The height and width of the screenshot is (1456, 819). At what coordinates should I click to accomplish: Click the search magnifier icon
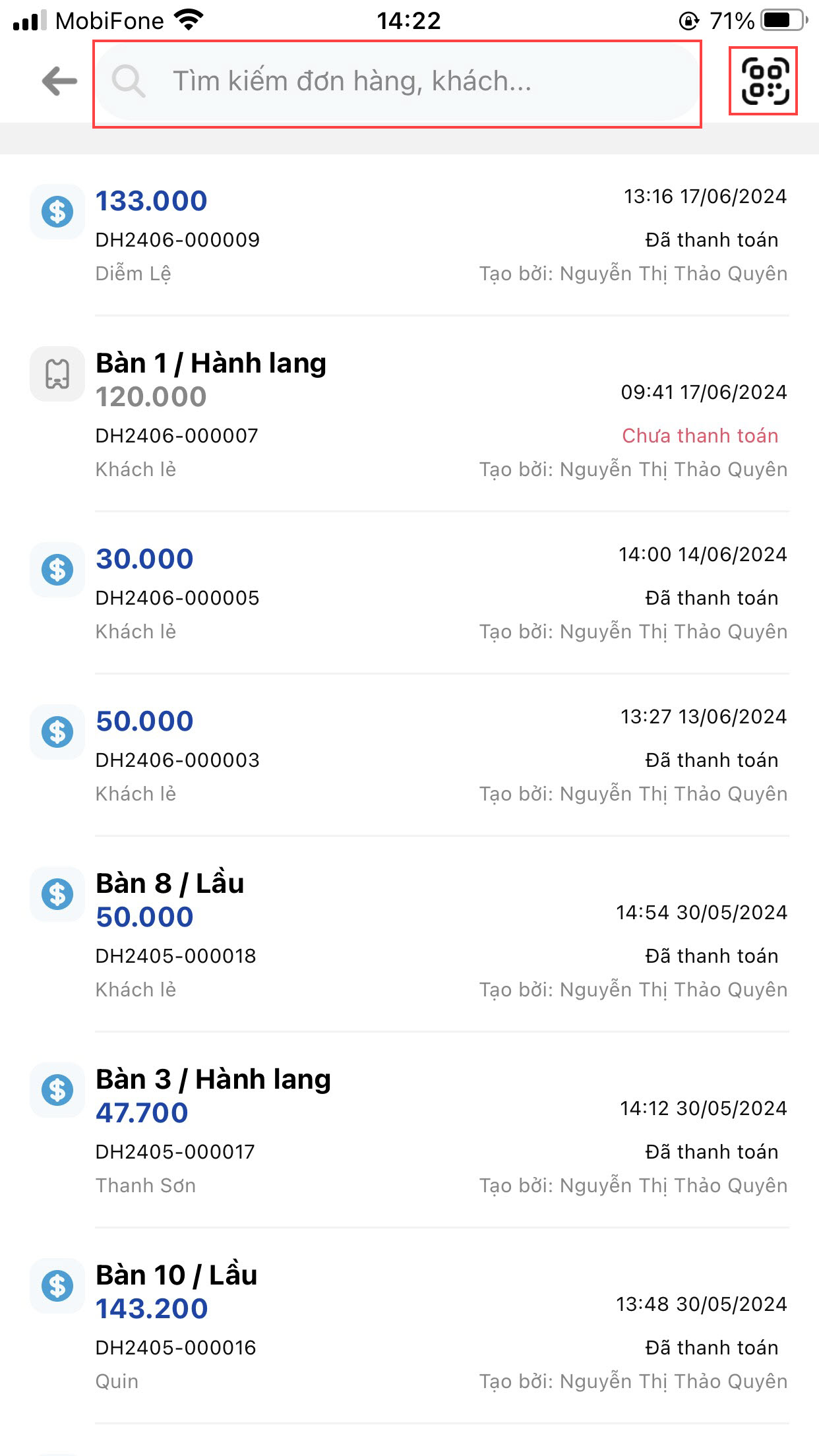coord(128,82)
